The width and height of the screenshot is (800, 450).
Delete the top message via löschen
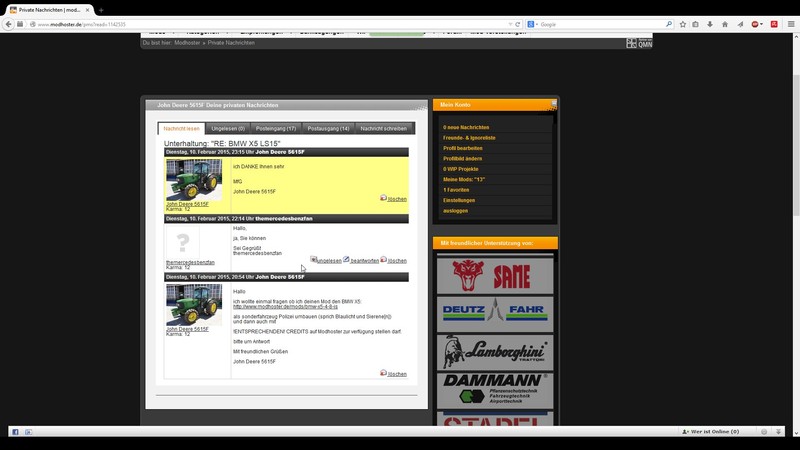click(x=394, y=199)
